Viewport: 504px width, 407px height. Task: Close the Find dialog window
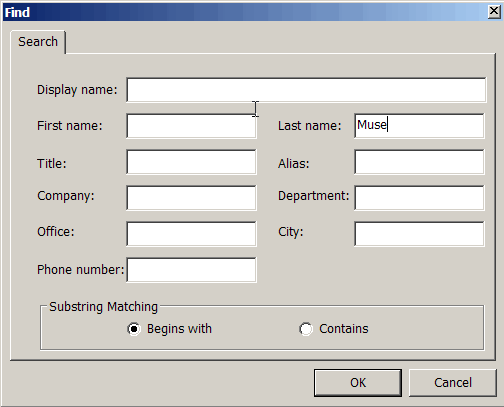pos(494,12)
